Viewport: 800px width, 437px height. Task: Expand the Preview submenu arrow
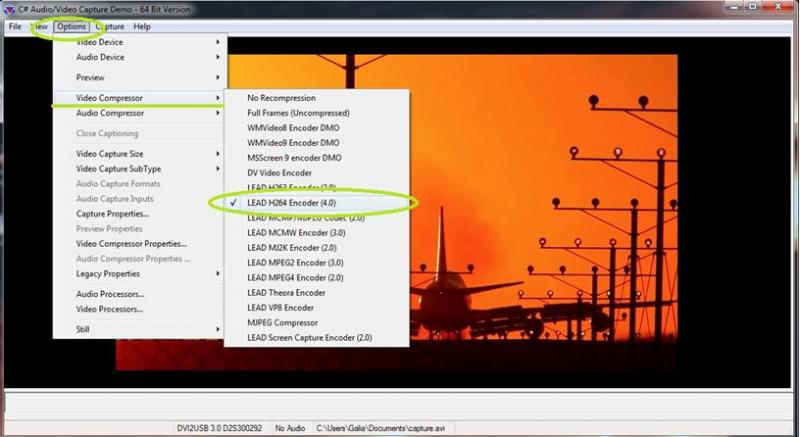tap(218, 77)
